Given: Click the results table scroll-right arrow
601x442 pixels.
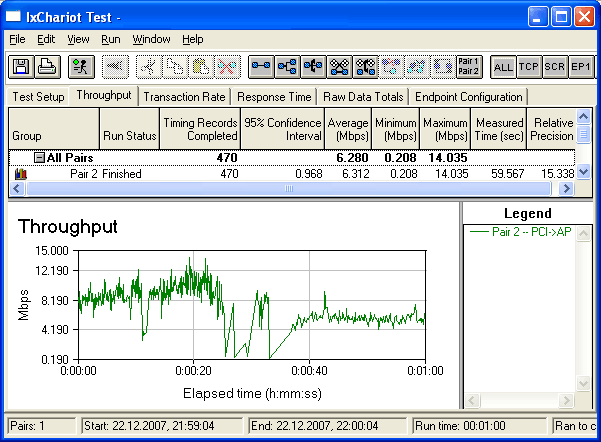Looking at the screenshot, I should tap(567, 189).
